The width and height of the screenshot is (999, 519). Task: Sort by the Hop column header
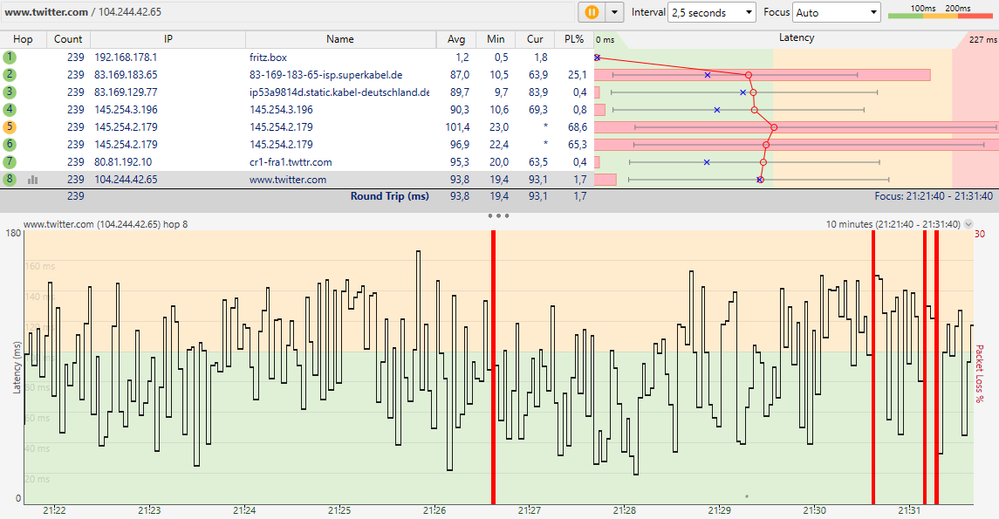(x=23, y=39)
